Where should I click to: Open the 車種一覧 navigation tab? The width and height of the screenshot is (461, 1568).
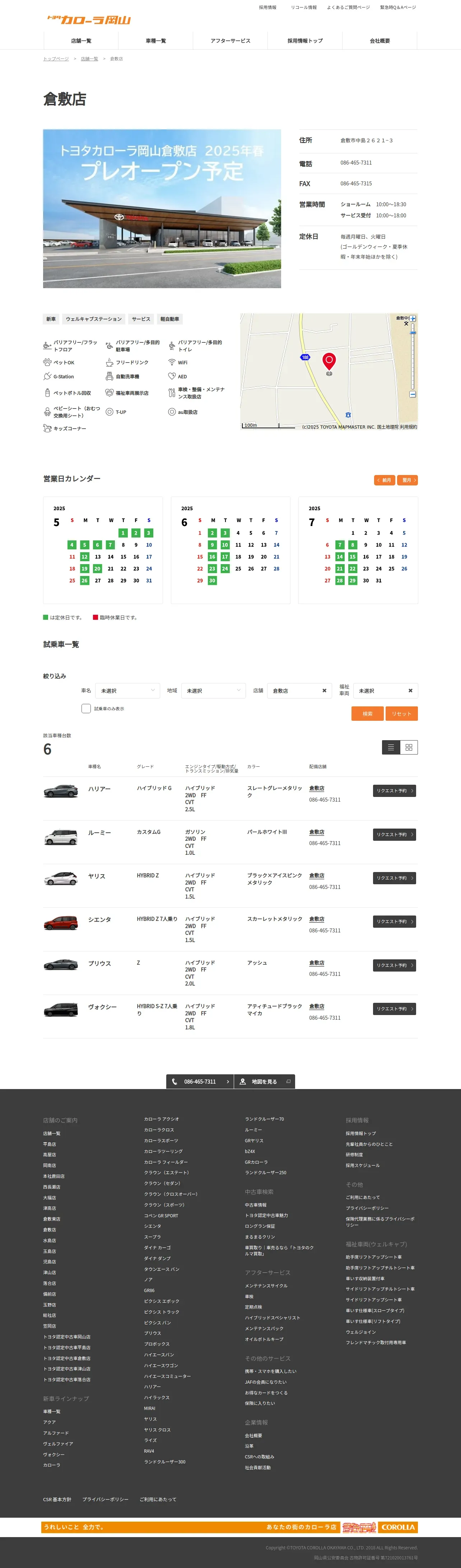156,41
